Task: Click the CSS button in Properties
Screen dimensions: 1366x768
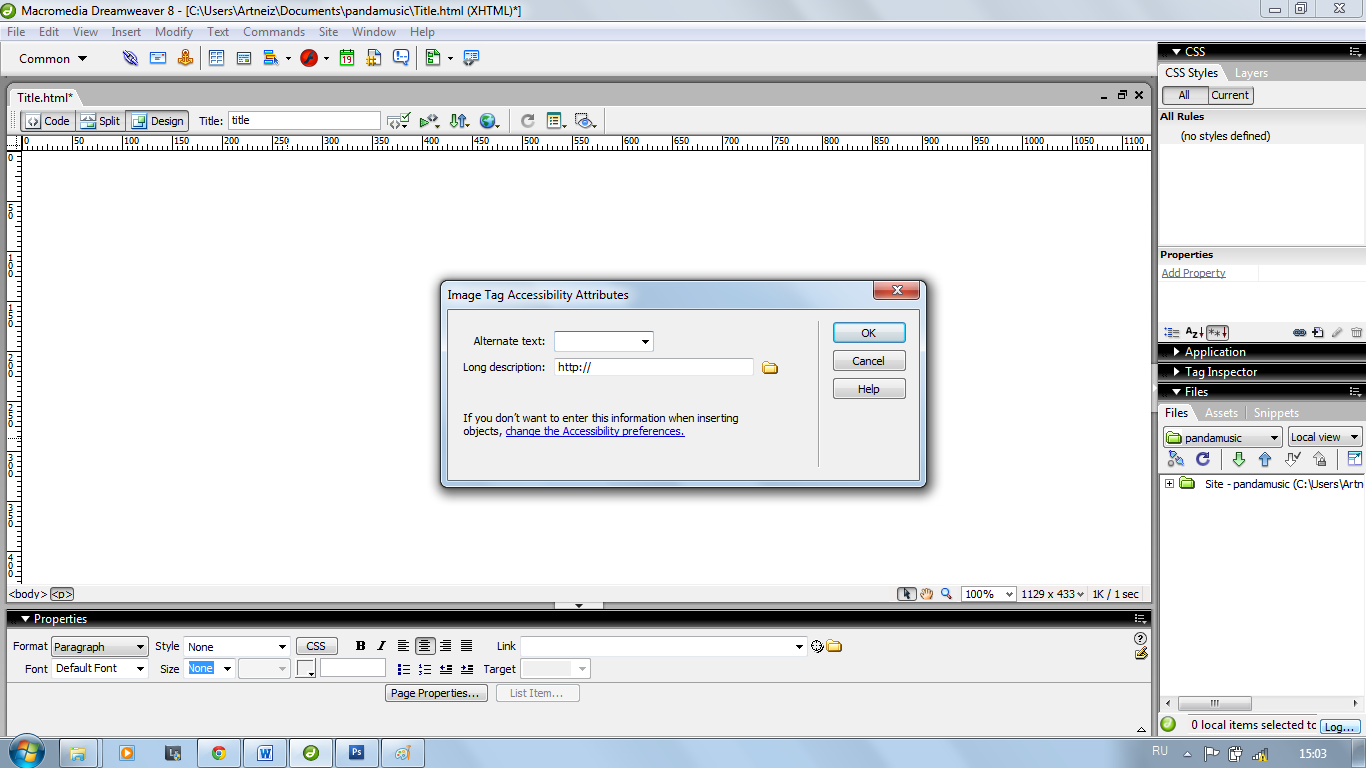Action: (x=316, y=646)
